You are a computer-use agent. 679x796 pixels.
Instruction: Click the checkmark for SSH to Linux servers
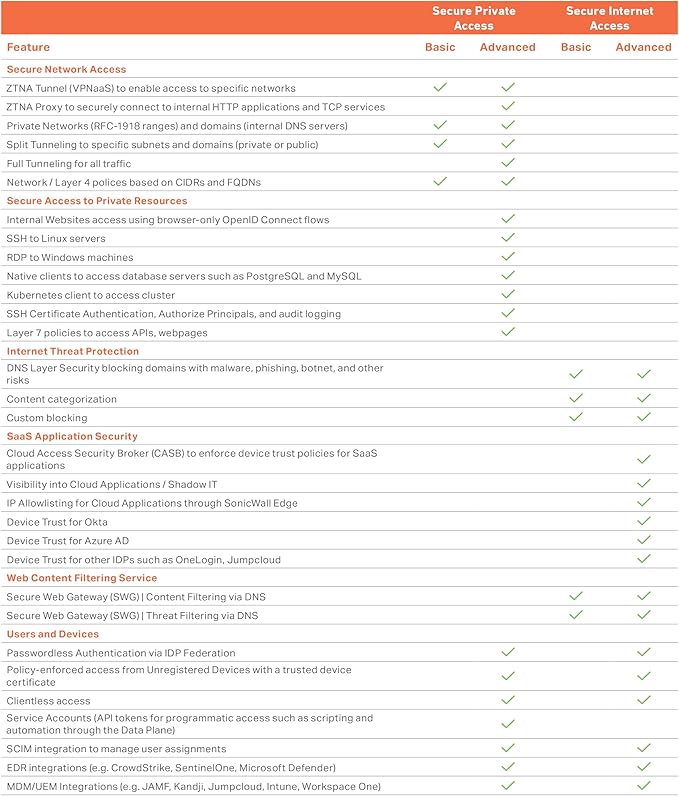click(x=508, y=238)
